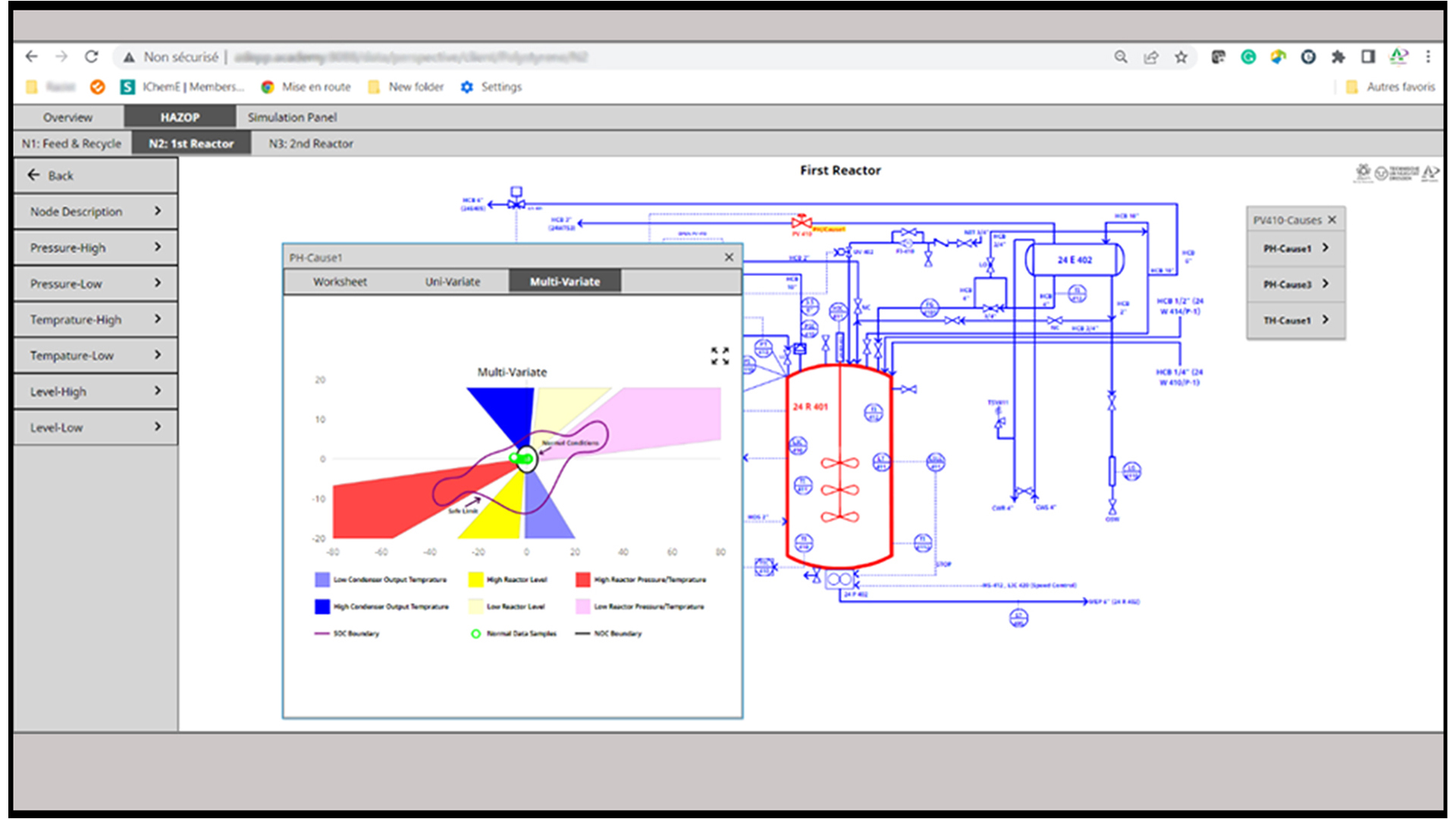Select the Uni-Variate tab in PH-Cause1
1456x819 pixels.
(453, 281)
